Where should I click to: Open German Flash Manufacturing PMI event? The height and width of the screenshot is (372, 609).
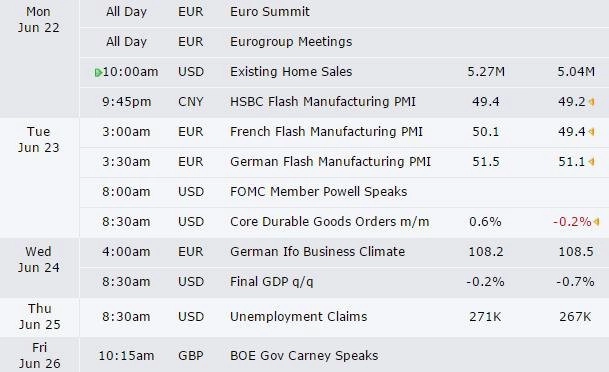click(331, 162)
